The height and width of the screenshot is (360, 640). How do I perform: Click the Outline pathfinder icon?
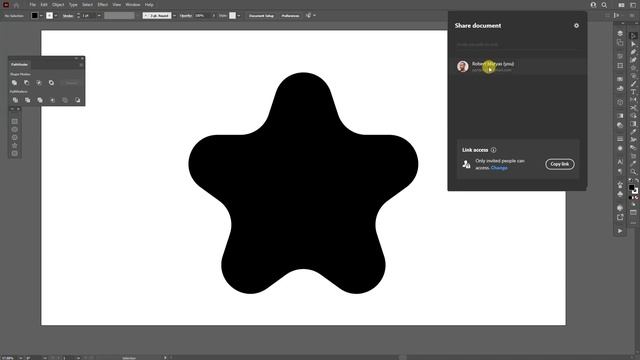tap(65, 100)
